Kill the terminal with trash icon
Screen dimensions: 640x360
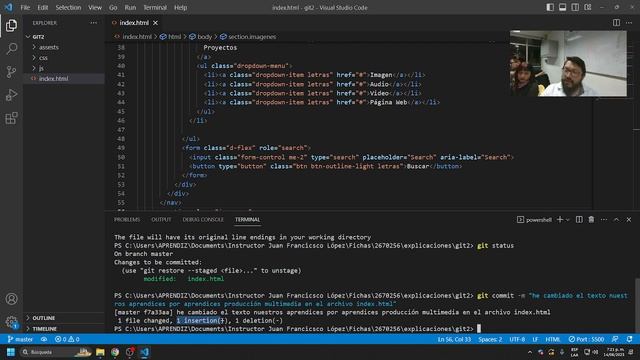[591, 220]
